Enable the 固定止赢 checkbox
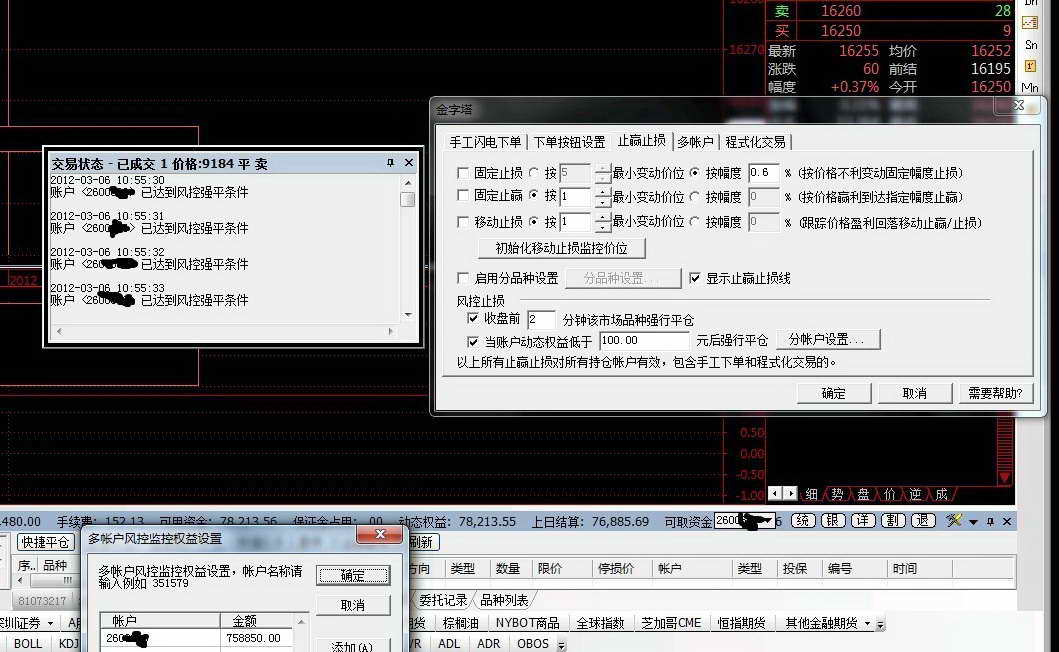 (463, 196)
